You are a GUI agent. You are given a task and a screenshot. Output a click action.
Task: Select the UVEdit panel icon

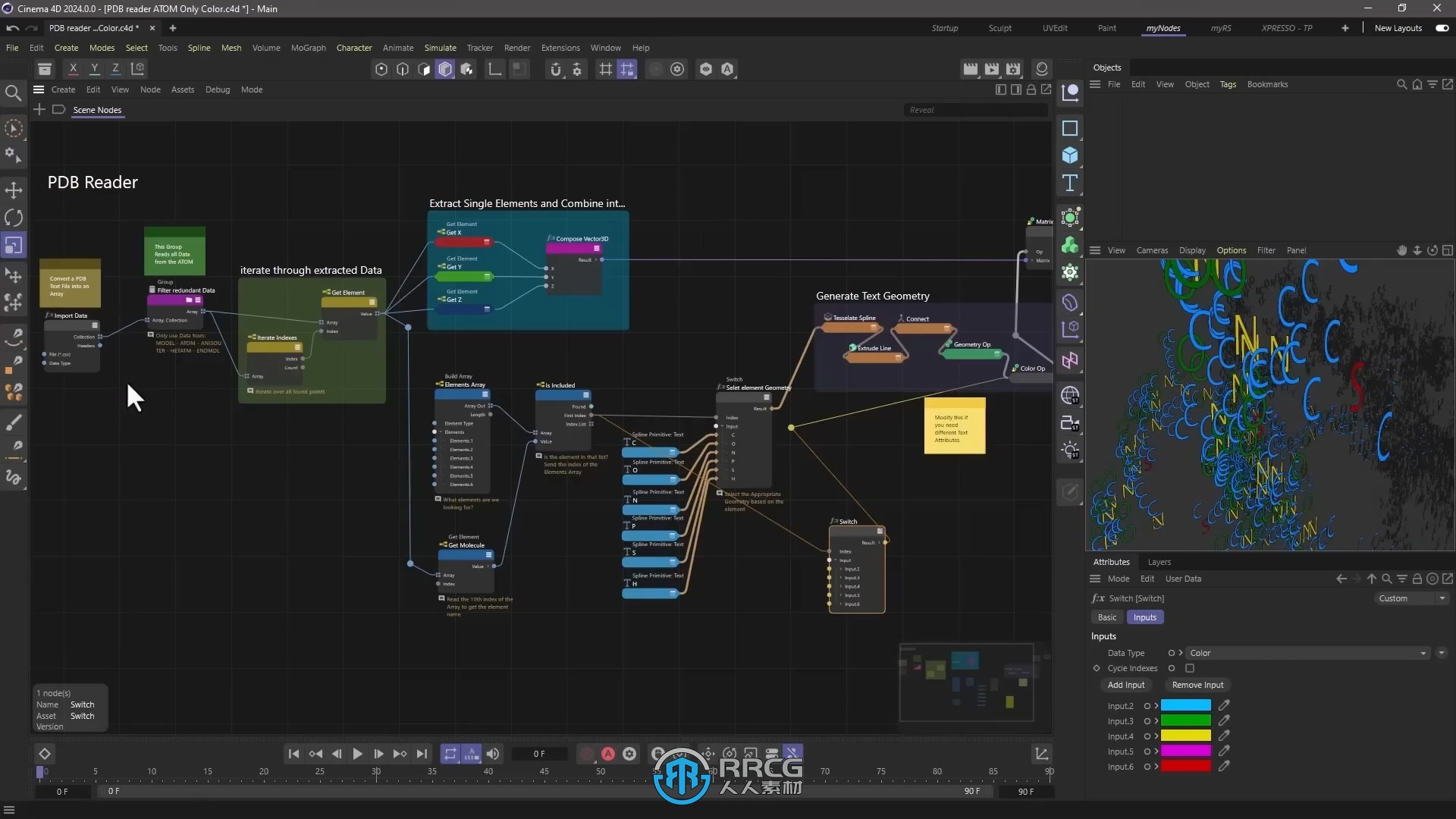(1055, 28)
